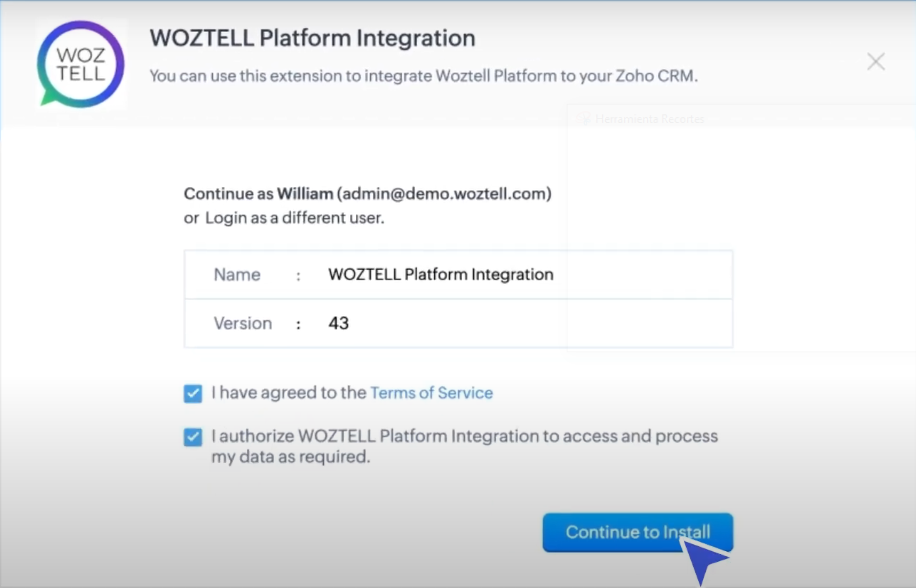Click the faint Herramienta Recortes label
The image size is (916, 588).
650,119
